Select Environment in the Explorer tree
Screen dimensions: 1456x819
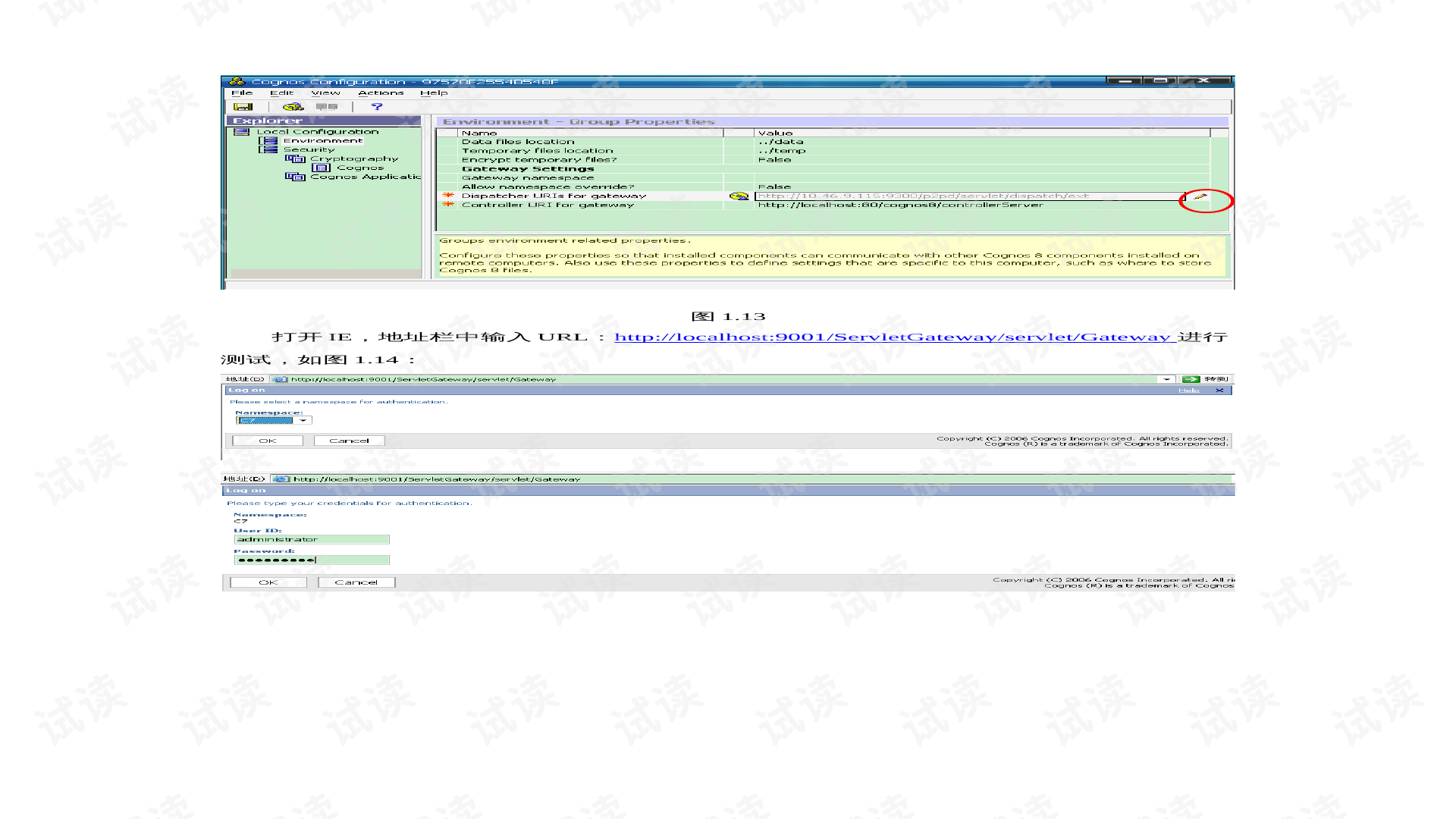(x=323, y=141)
